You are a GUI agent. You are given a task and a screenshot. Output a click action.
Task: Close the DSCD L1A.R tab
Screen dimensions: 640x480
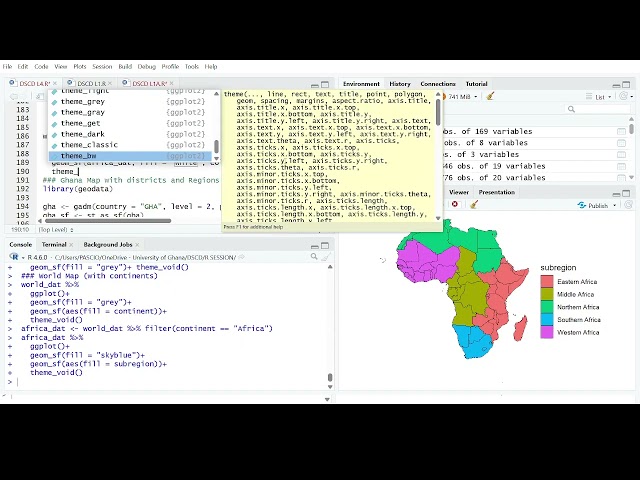coord(171,83)
